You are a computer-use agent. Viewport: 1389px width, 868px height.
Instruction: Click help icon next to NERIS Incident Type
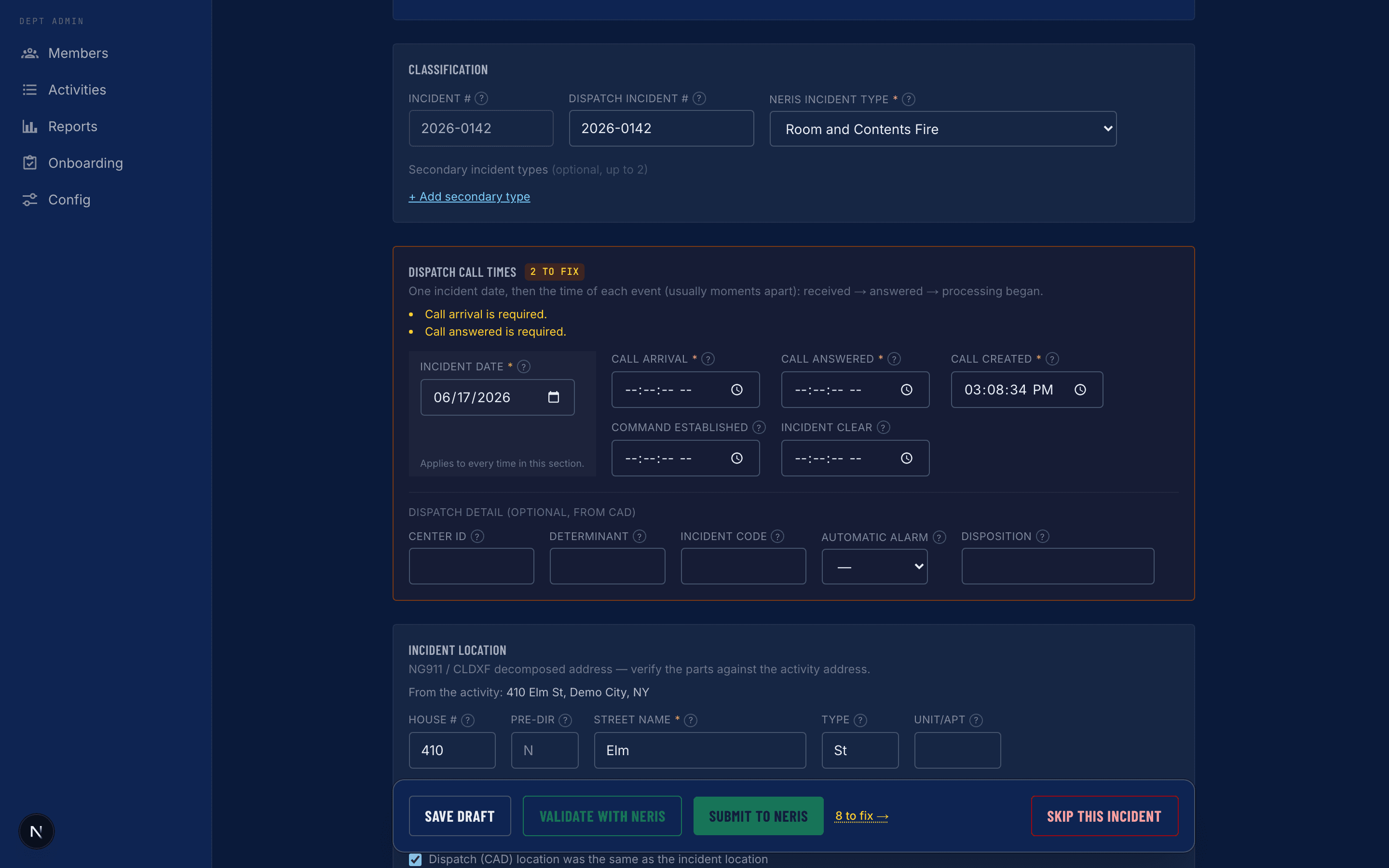pyautogui.click(x=909, y=99)
